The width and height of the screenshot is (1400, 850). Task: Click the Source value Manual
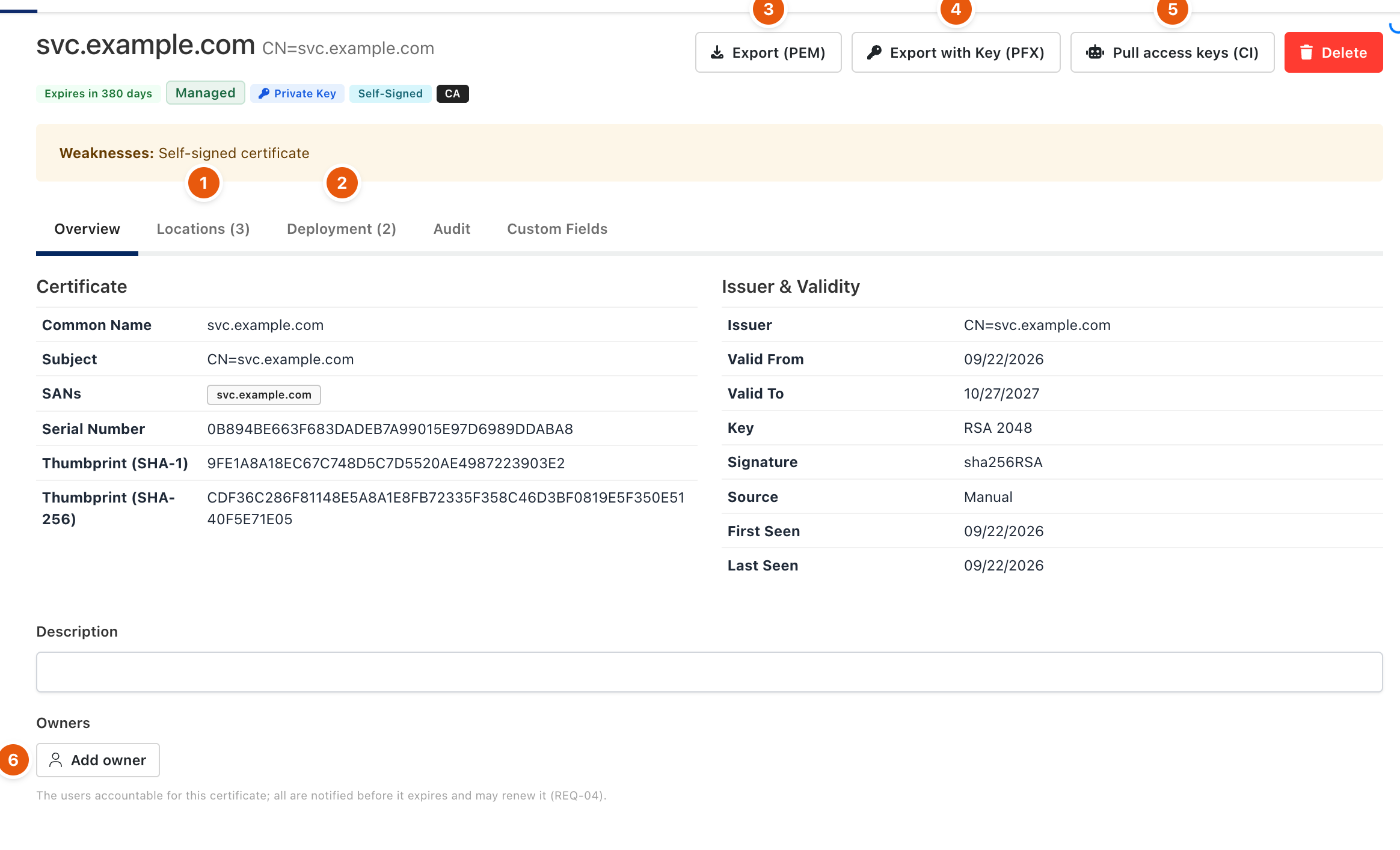point(988,497)
